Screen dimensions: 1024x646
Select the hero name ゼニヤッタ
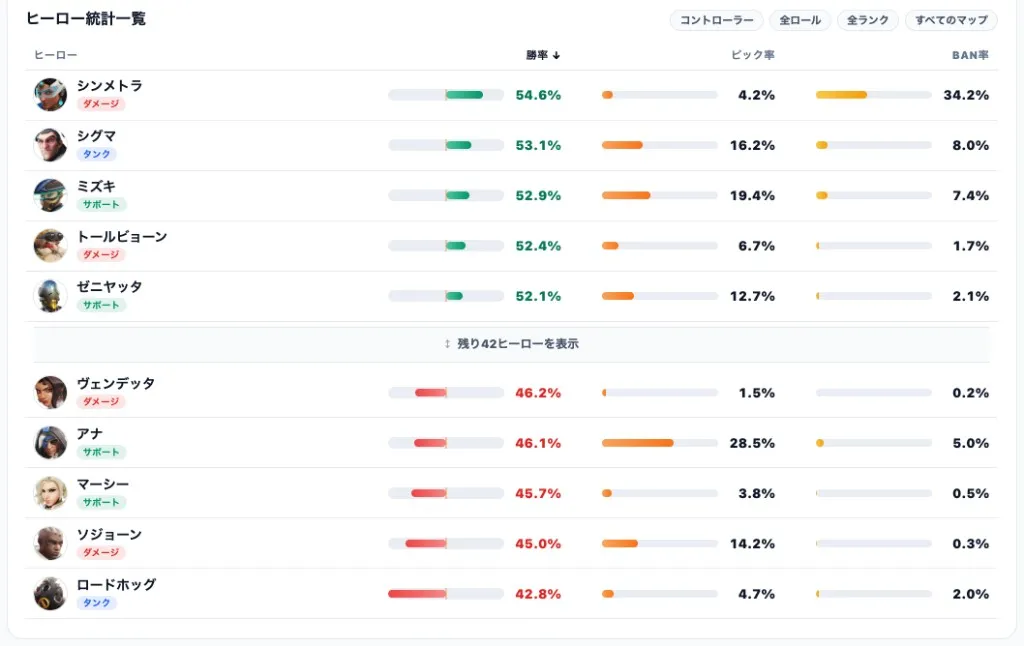(110, 287)
